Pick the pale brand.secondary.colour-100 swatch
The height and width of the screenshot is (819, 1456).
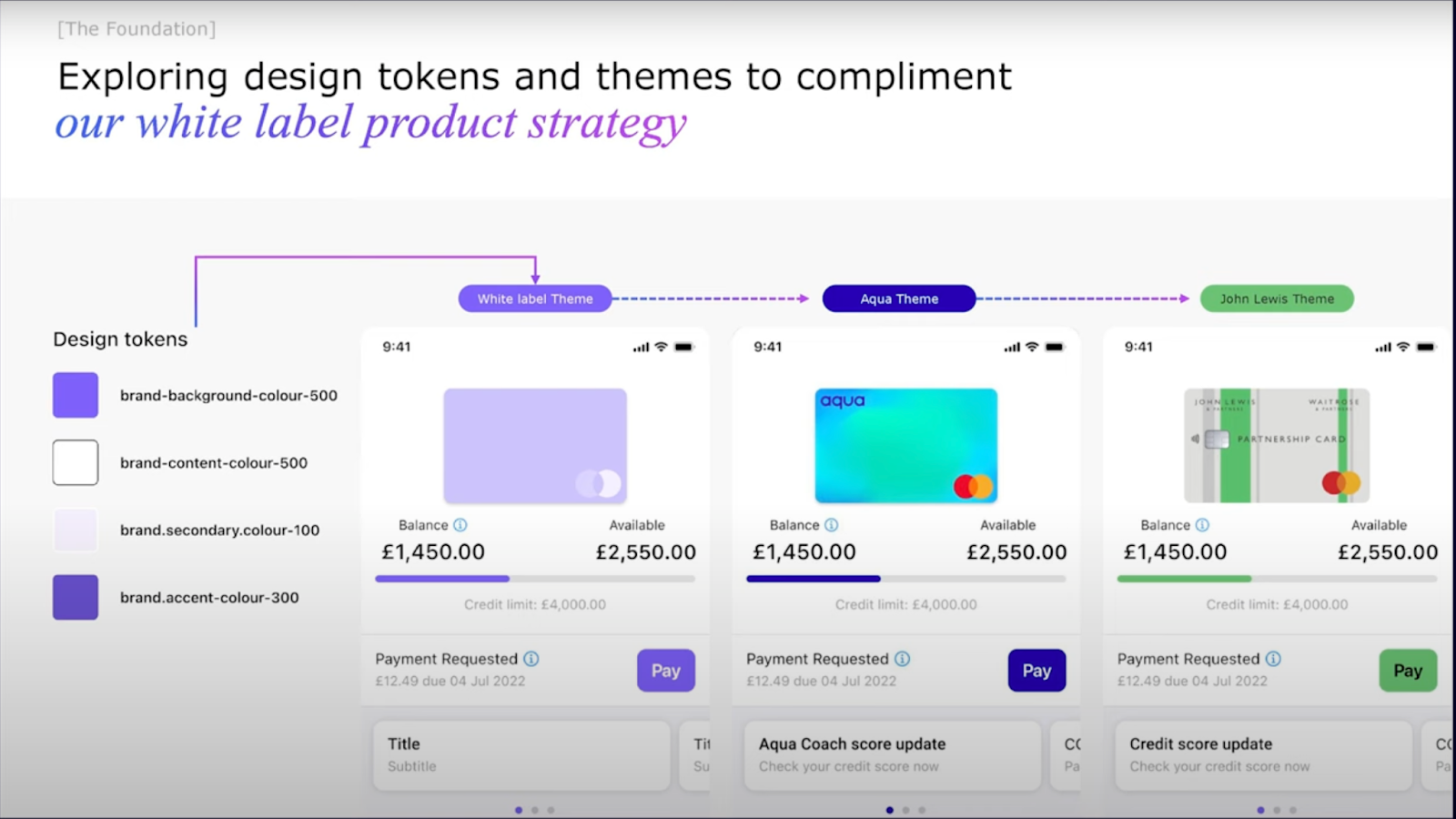coord(76,530)
